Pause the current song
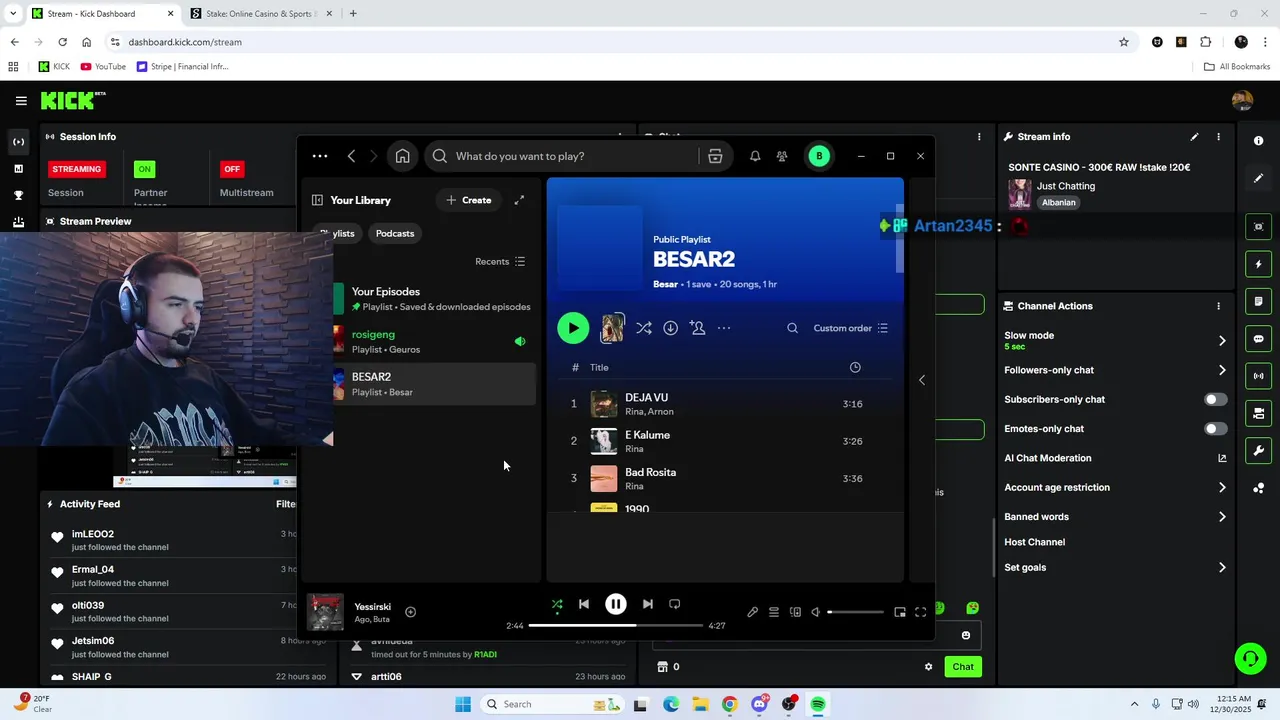Viewport: 1280px width, 720px height. pyautogui.click(x=616, y=604)
